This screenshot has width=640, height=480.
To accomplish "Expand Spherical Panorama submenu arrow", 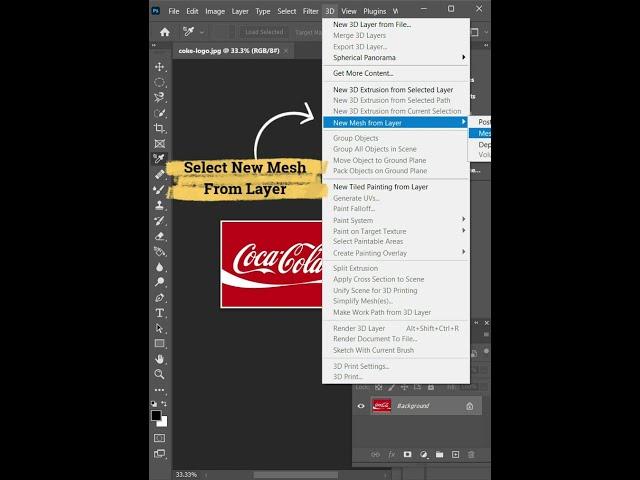I will (463, 58).
